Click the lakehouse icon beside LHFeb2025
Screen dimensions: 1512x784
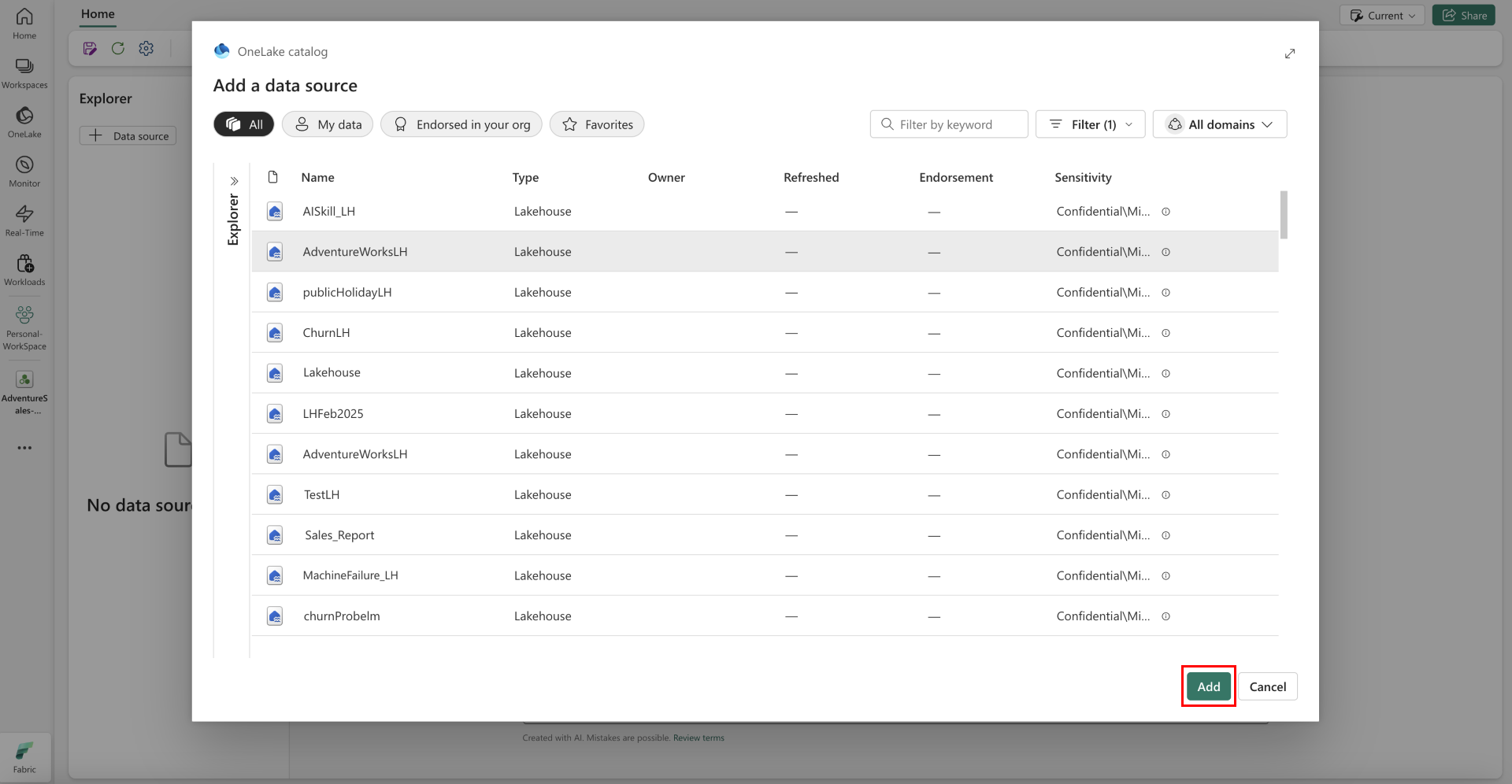tap(275, 414)
